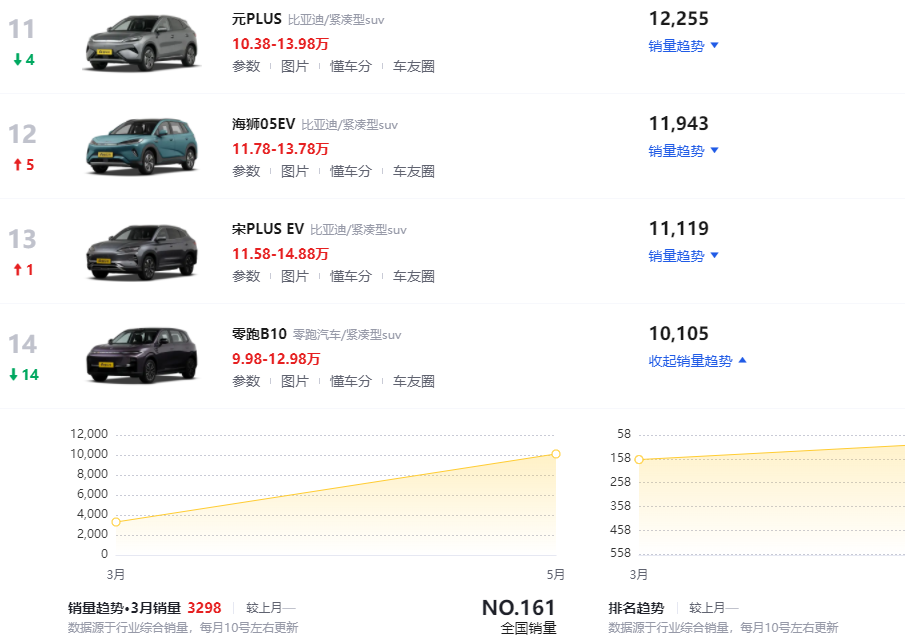Select the 比亚迪/紧凑型suv tag beside 元PLUS
This screenshot has height=643, width=905.
(336, 20)
